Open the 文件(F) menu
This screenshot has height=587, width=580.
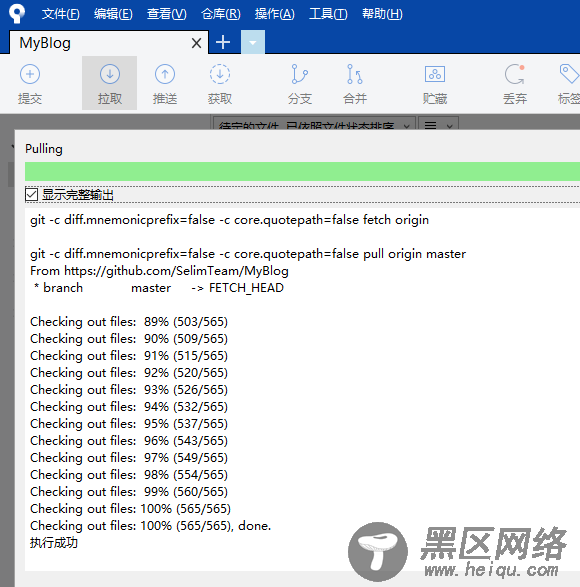60,14
